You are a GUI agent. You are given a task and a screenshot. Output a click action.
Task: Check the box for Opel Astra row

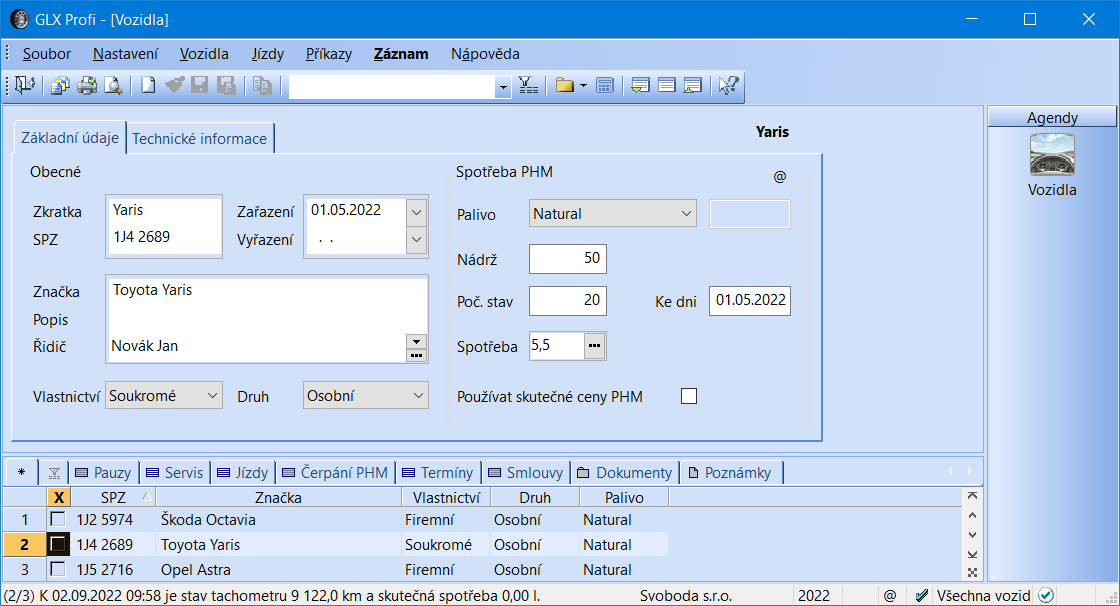tap(58, 570)
